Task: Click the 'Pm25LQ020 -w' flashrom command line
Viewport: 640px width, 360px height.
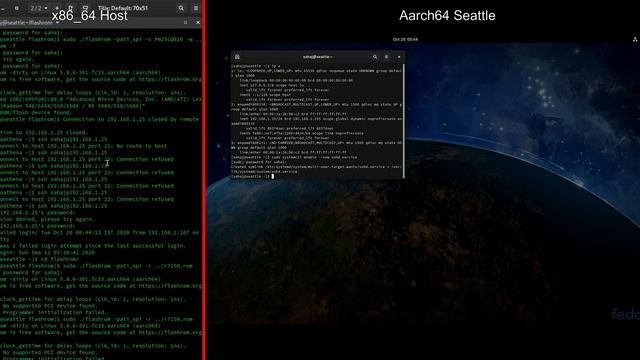Action: click(x=101, y=39)
